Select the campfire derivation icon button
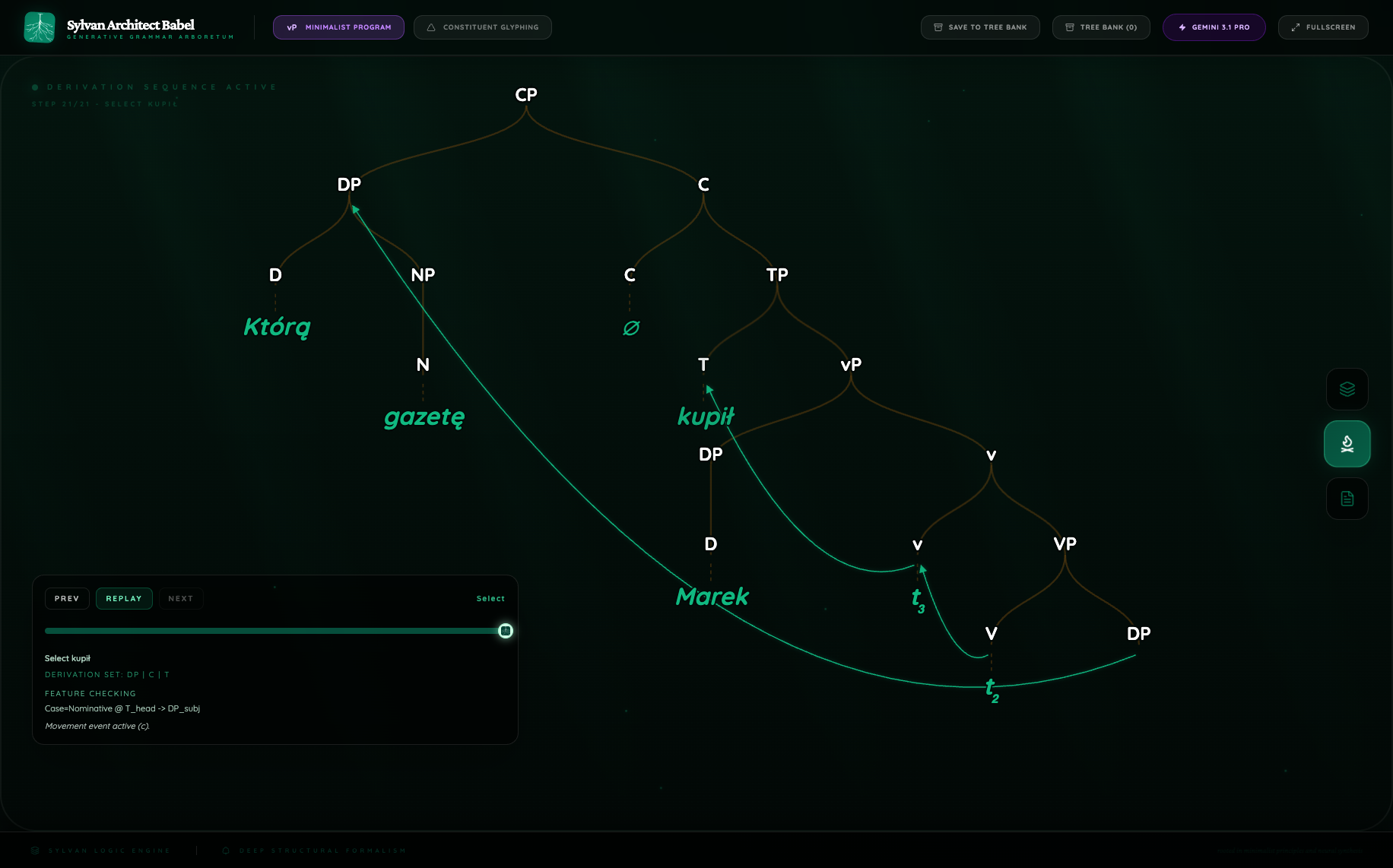 [x=1347, y=444]
